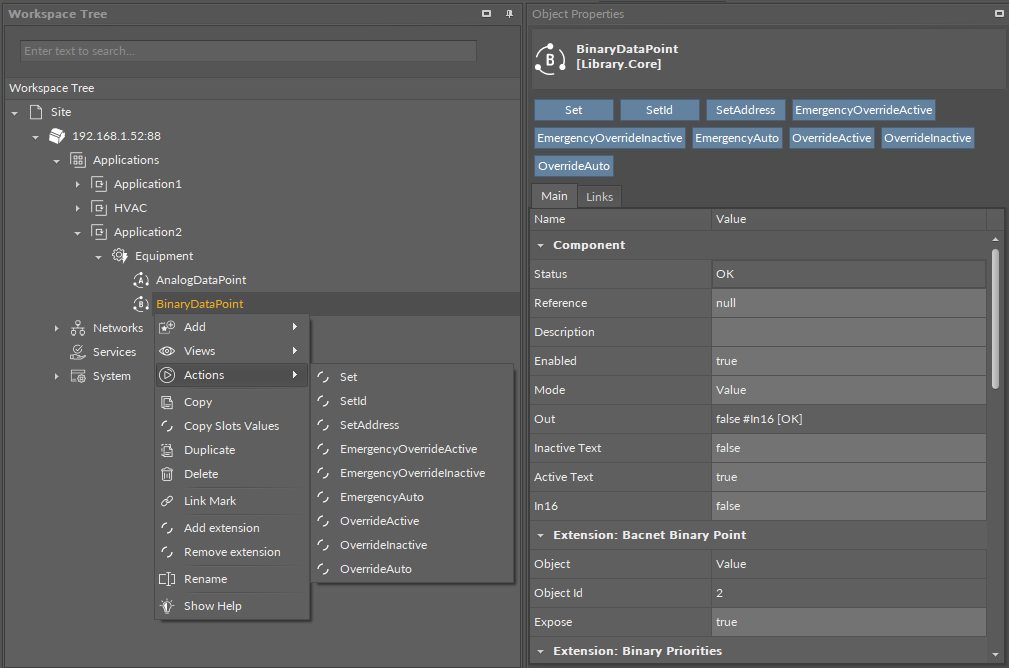Switch to the Links tab

click(x=599, y=197)
